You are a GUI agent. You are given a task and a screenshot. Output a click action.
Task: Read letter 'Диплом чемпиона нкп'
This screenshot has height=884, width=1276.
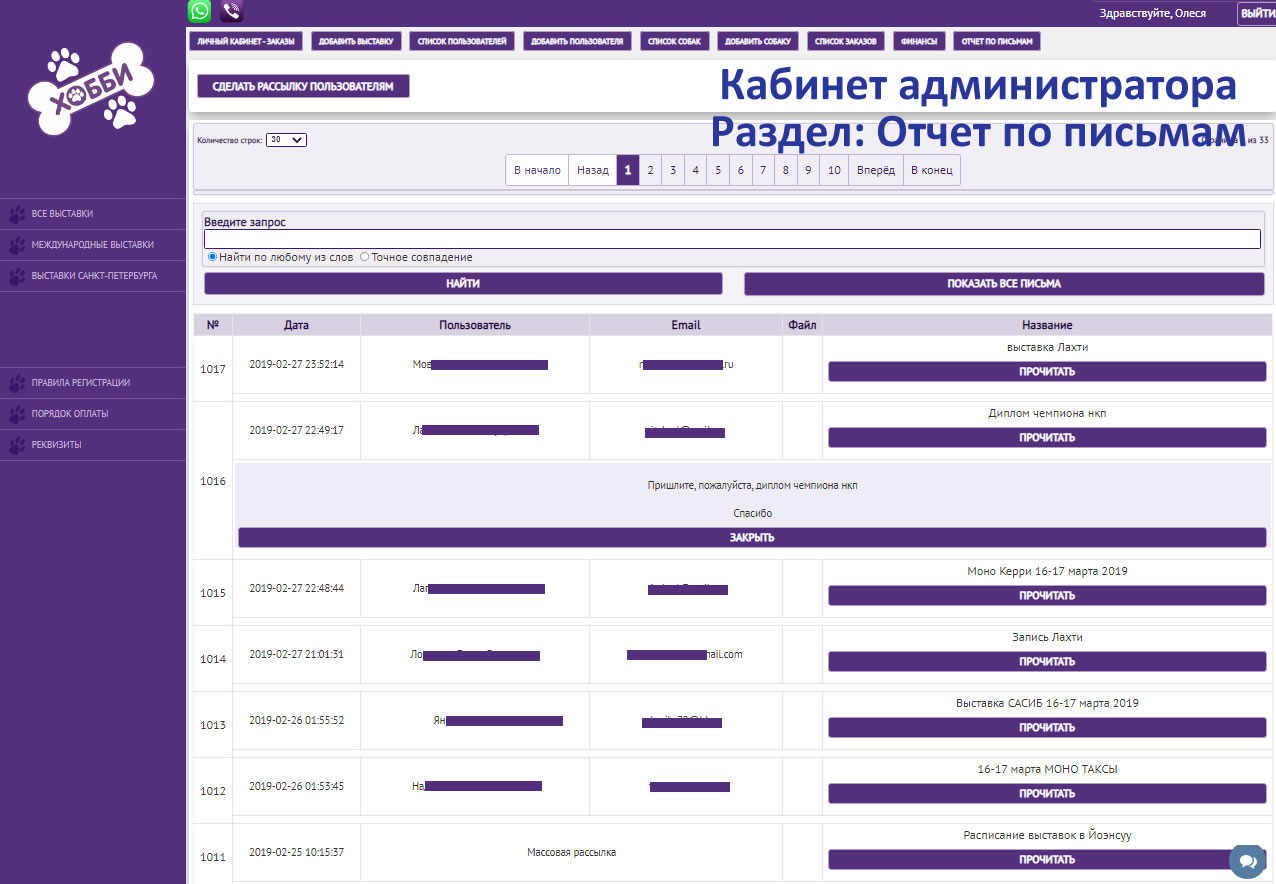(1047, 438)
